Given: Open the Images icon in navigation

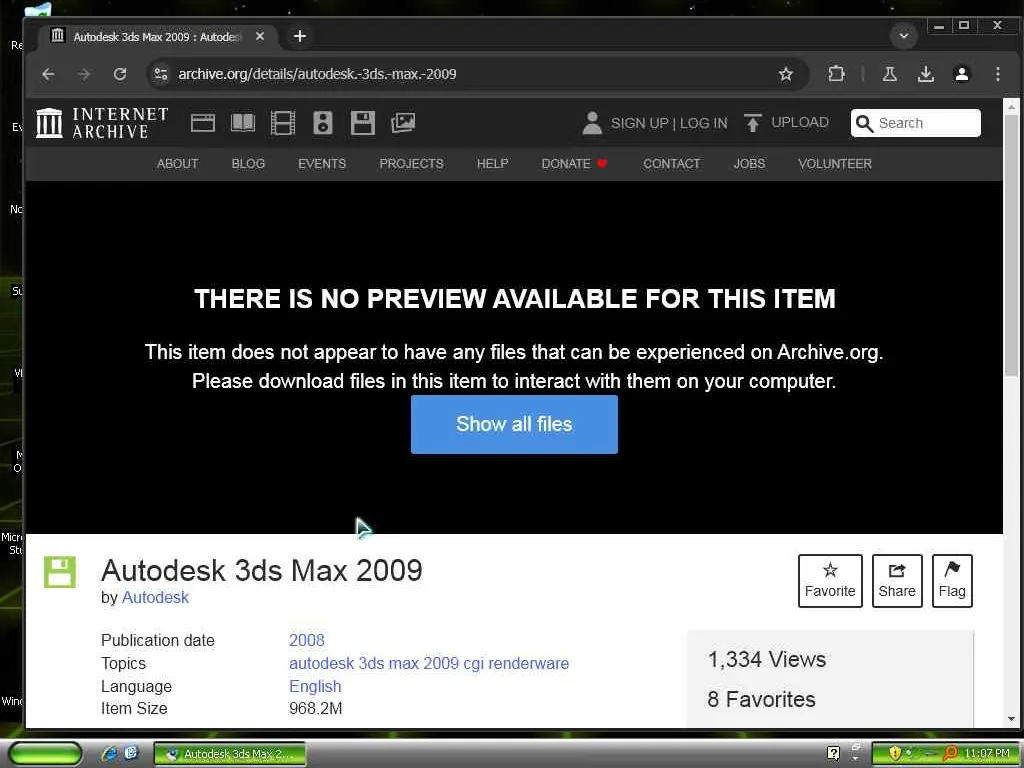Looking at the screenshot, I should pos(403,123).
